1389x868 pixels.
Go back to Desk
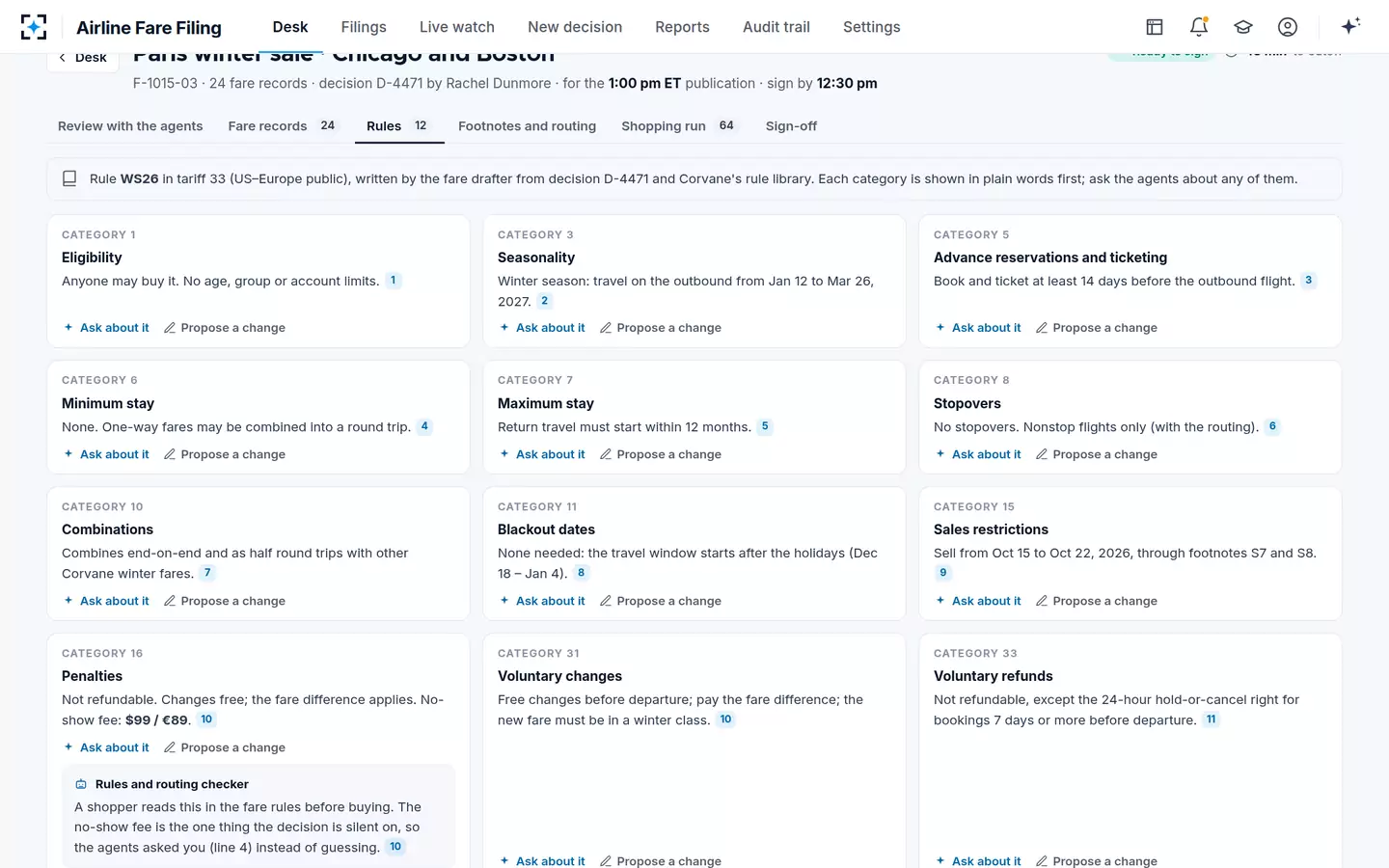(x=83, y=57)
